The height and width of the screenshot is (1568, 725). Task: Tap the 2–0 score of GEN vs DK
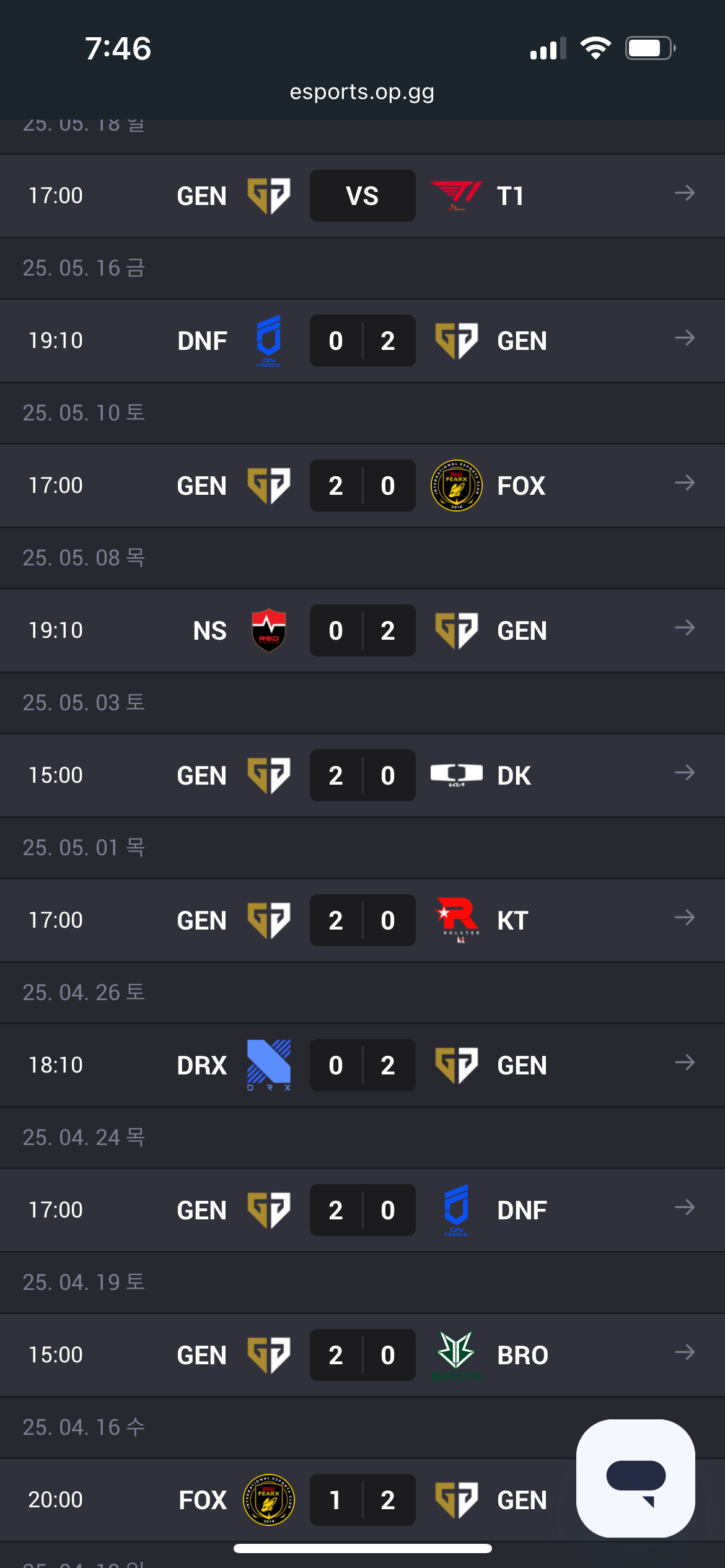coord(362,775)
